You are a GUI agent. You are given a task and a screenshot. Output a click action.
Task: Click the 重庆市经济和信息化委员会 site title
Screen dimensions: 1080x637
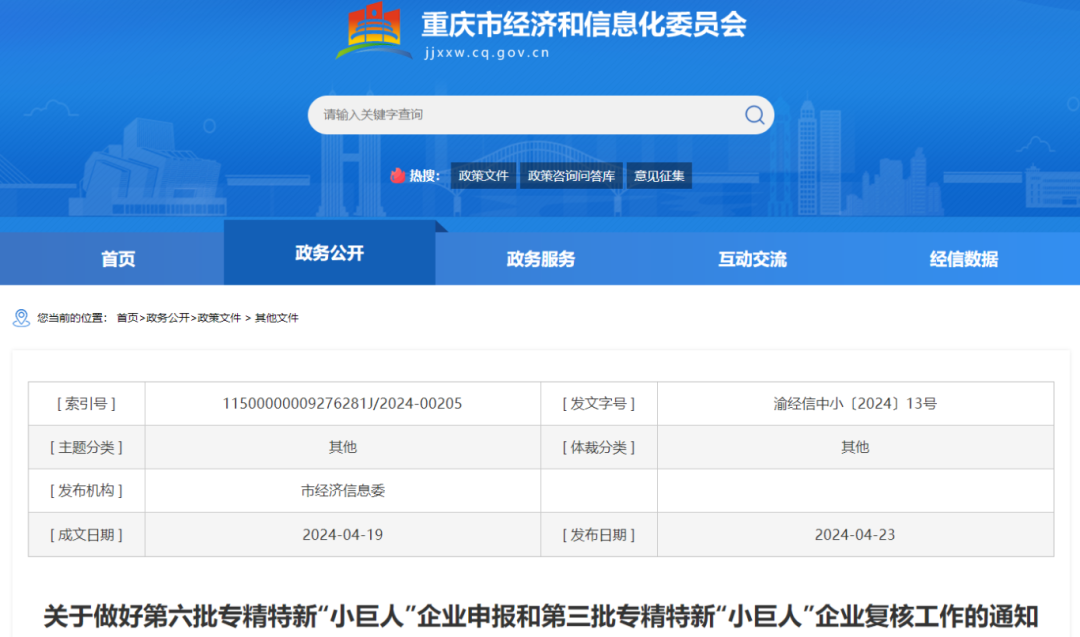click(583, 24)
